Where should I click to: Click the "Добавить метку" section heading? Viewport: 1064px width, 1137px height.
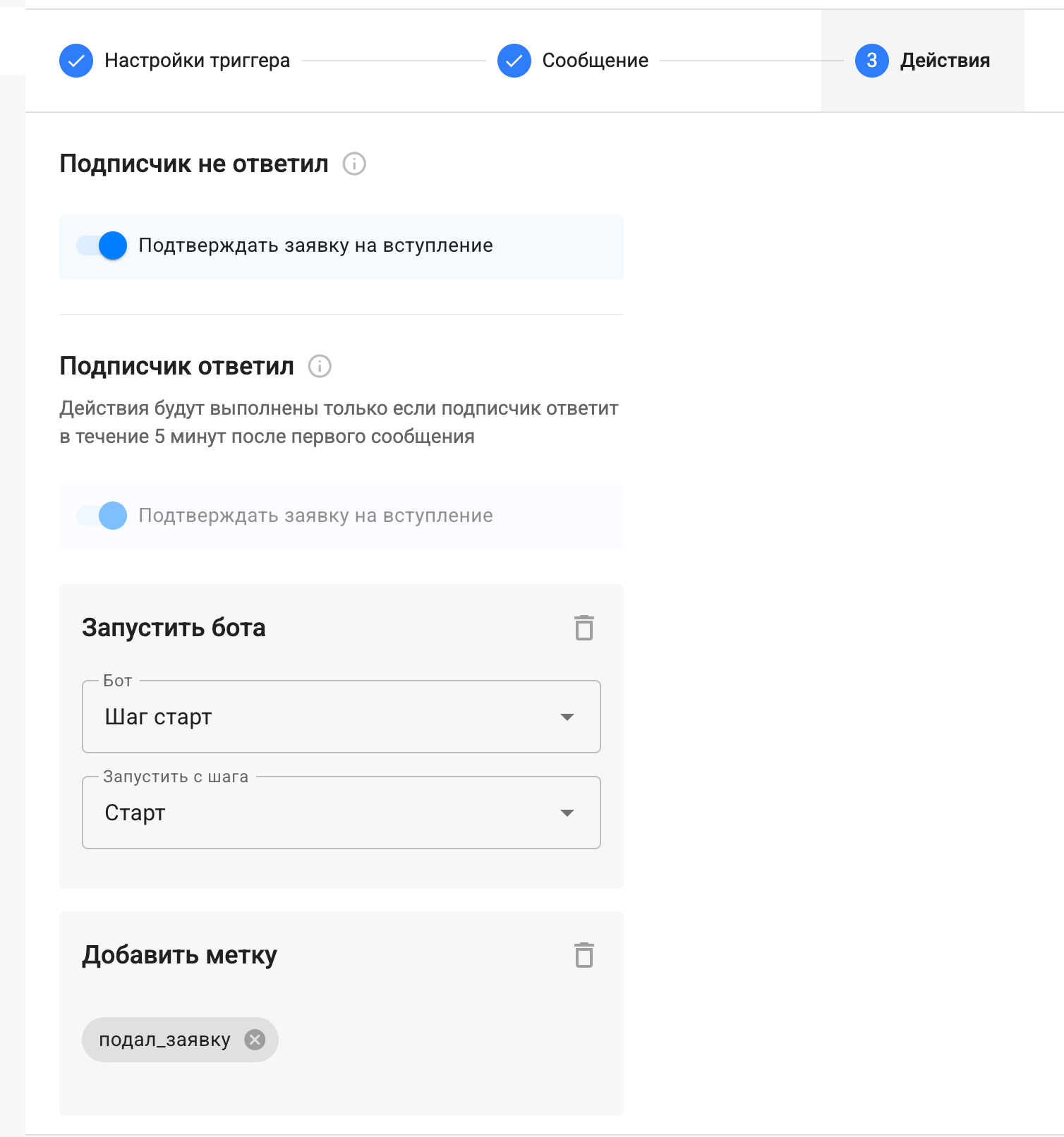click(x=180, y=956)
